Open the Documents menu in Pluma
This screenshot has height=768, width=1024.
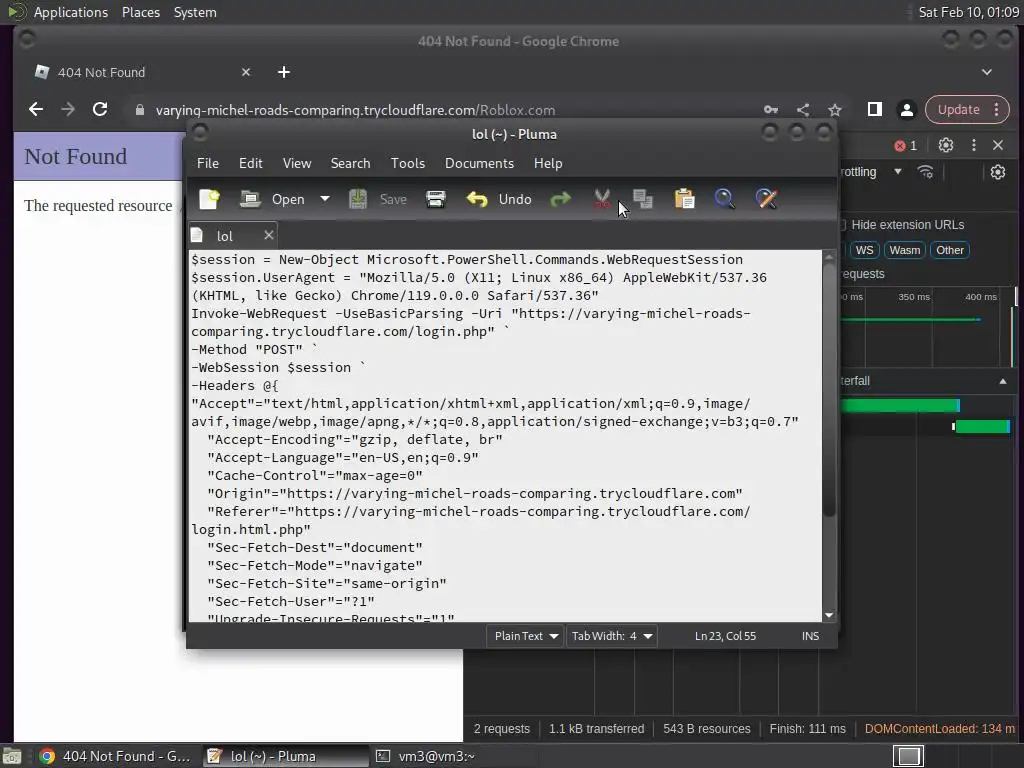coord(479,163)
